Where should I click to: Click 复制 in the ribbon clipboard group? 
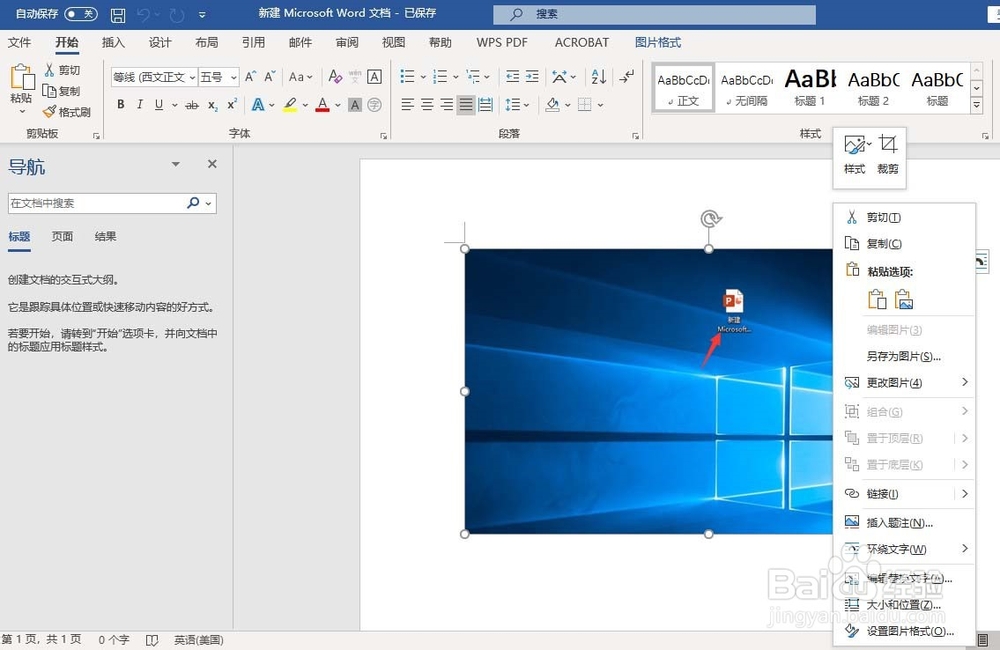pyautogui.click(x=61, y=91)
